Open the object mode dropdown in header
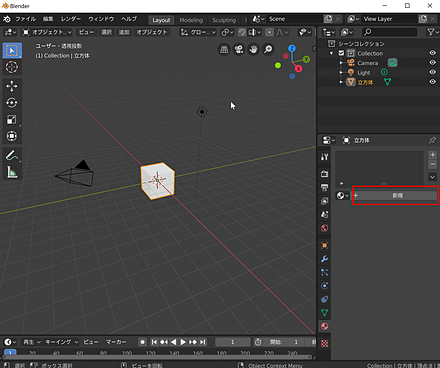This screenshot has height=368, width=440. [x=47, y=32]
